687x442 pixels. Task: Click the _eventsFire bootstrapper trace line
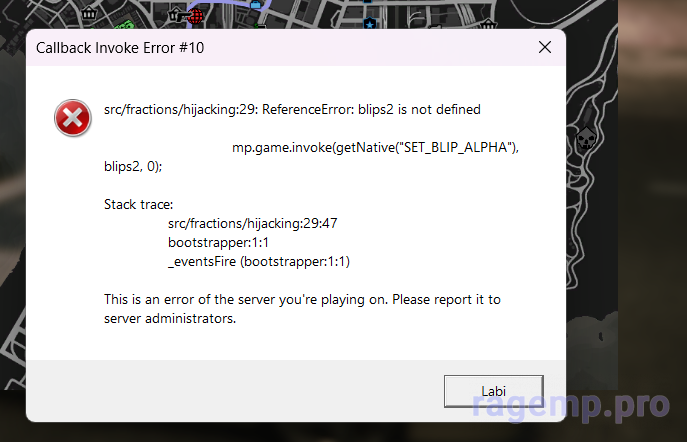(259, 262)
